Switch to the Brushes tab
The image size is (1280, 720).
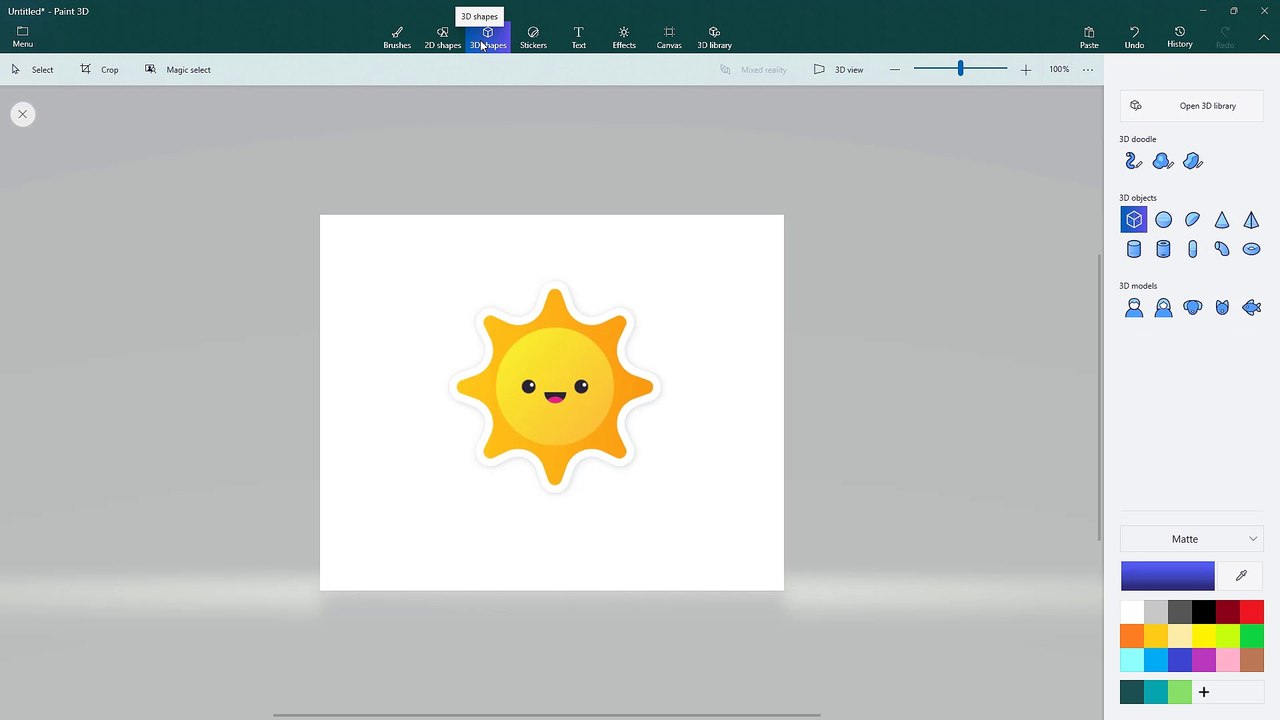(x=397, y=37)
